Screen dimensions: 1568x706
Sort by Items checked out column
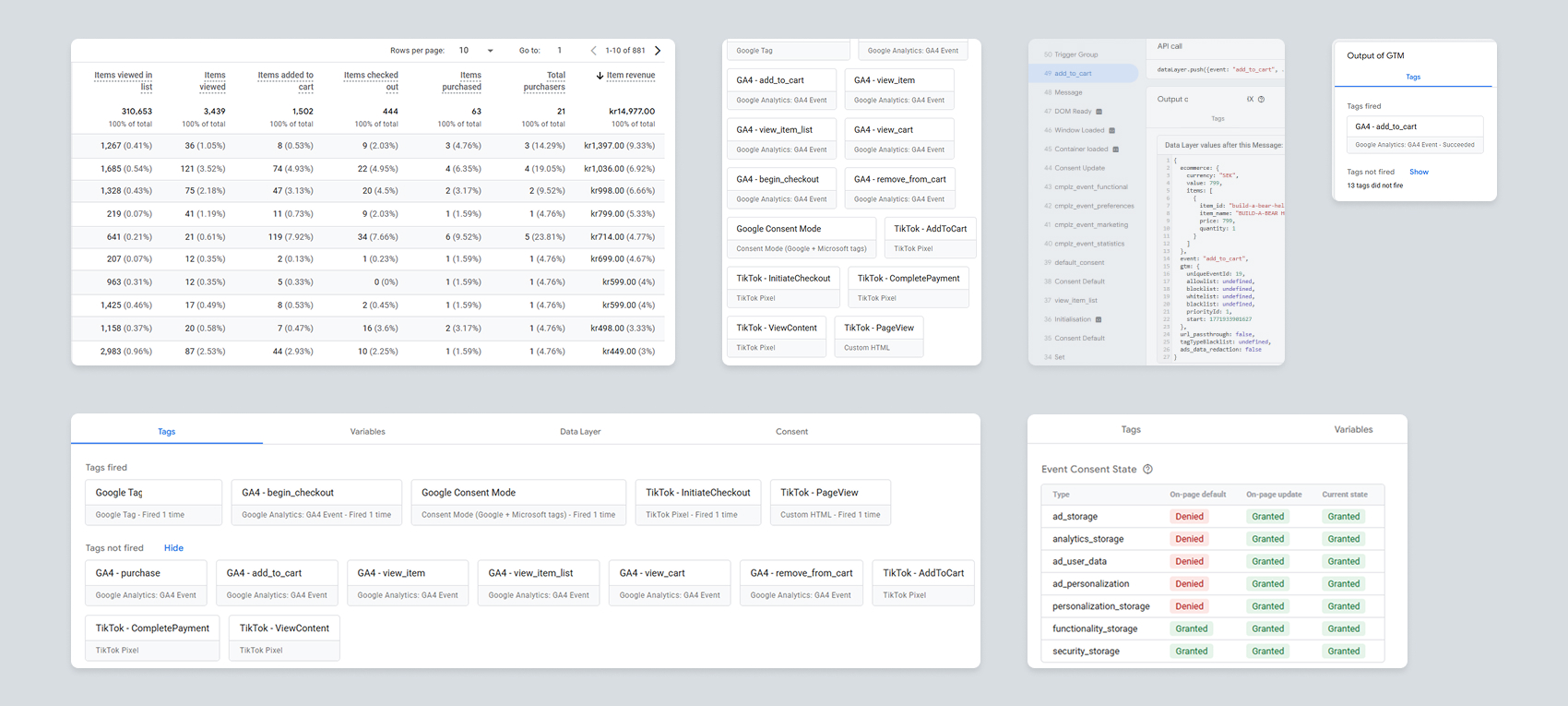(371, 81)
